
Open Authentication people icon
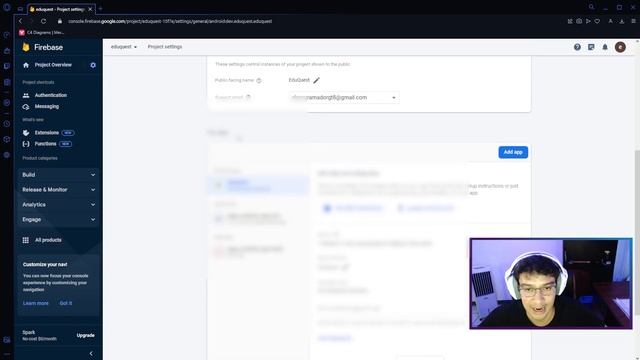(x=26, y=95)
